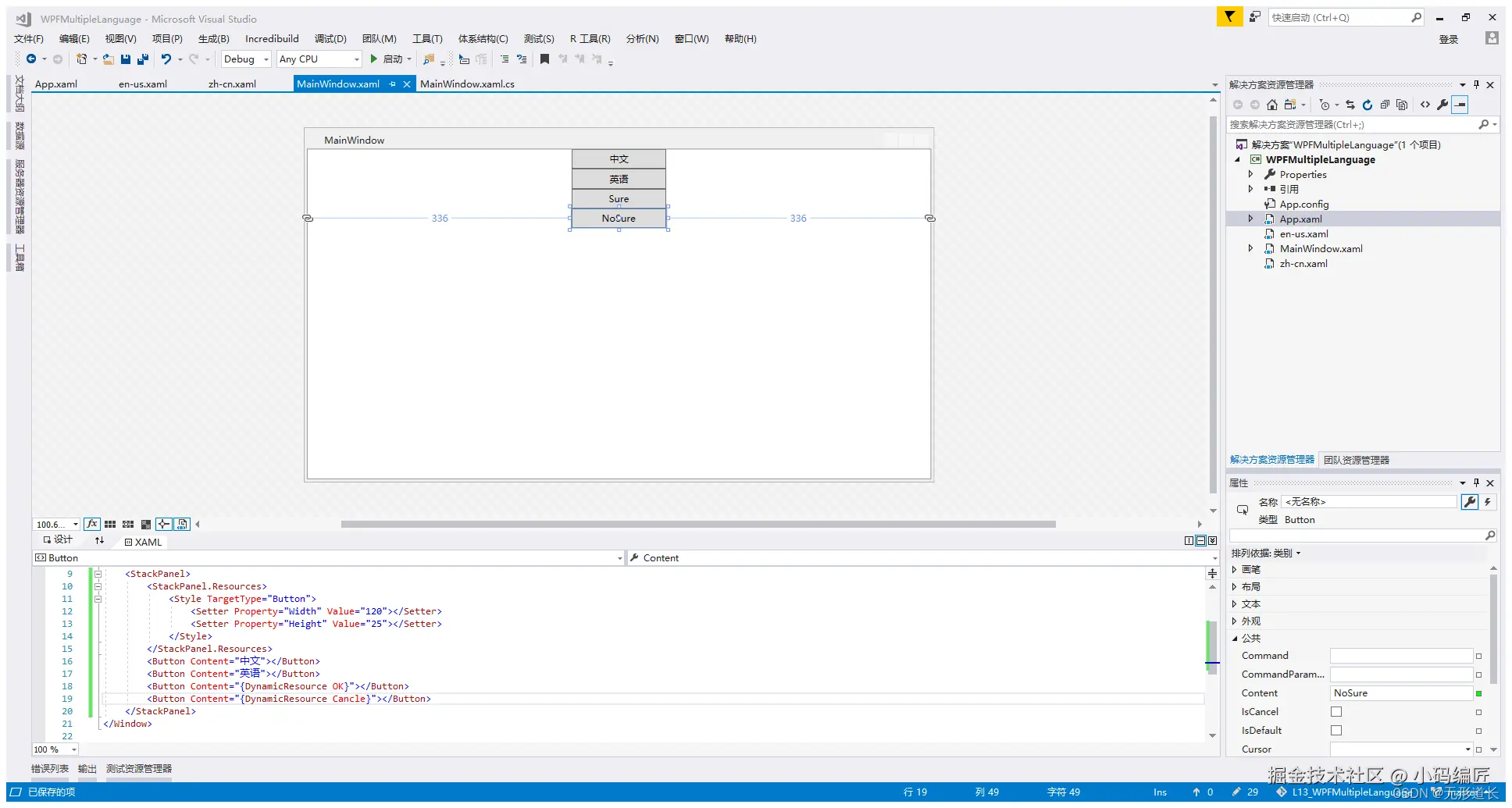Show the snap grid in designer
The height and width of the screenshot is (808, 1512).
(x=110, y=525)
